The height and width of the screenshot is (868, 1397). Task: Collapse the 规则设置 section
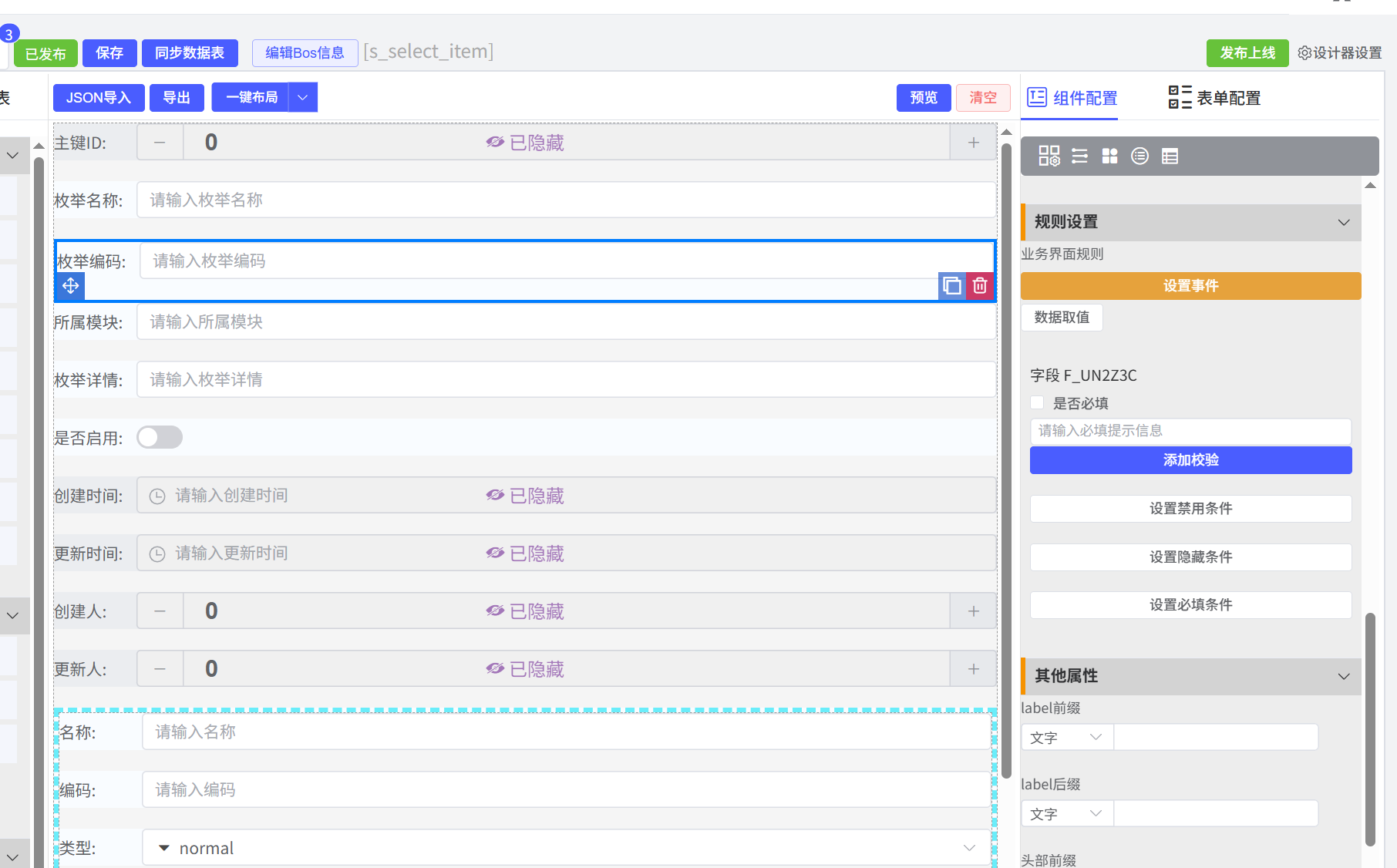1344,223
